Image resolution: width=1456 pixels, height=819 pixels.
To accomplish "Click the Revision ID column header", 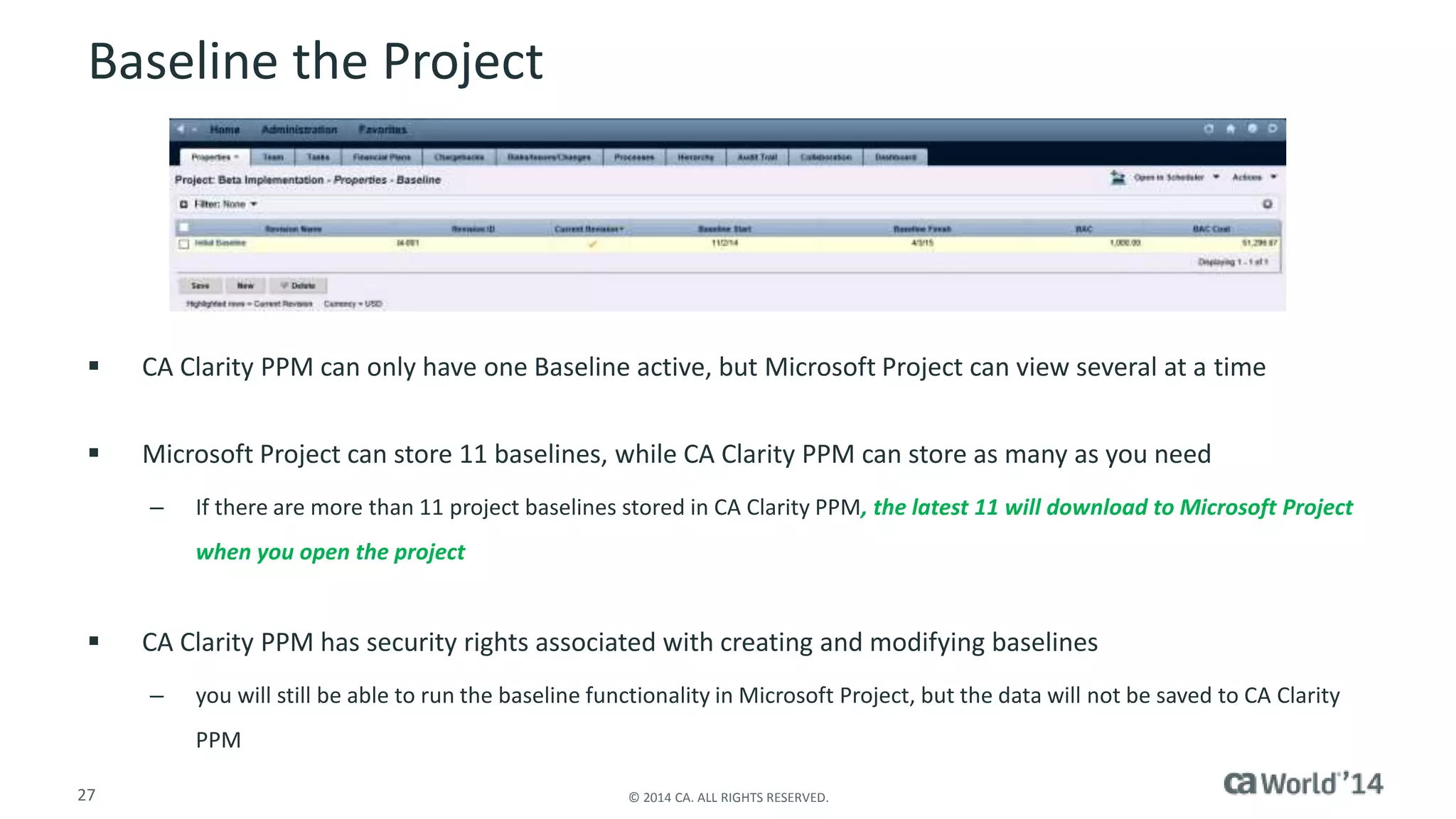I will point(473,229).
